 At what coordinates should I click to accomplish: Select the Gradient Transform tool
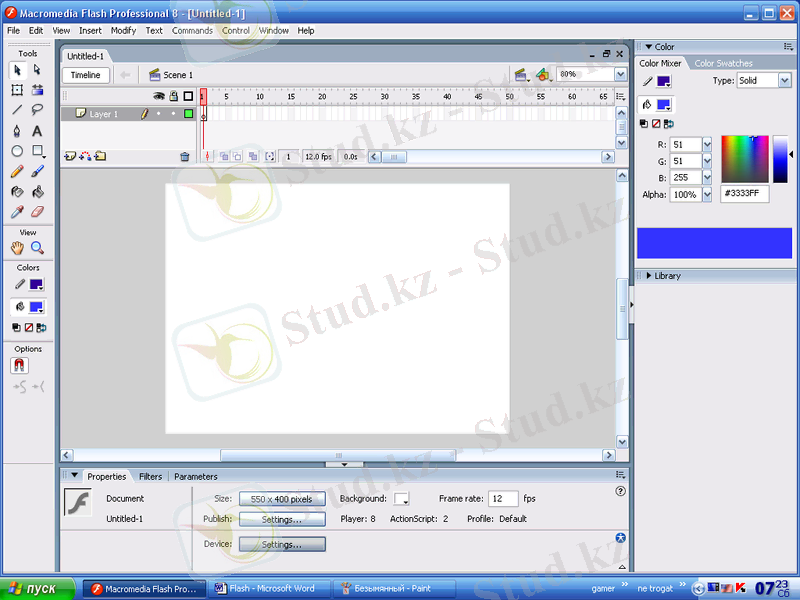[x=37, y=90]
